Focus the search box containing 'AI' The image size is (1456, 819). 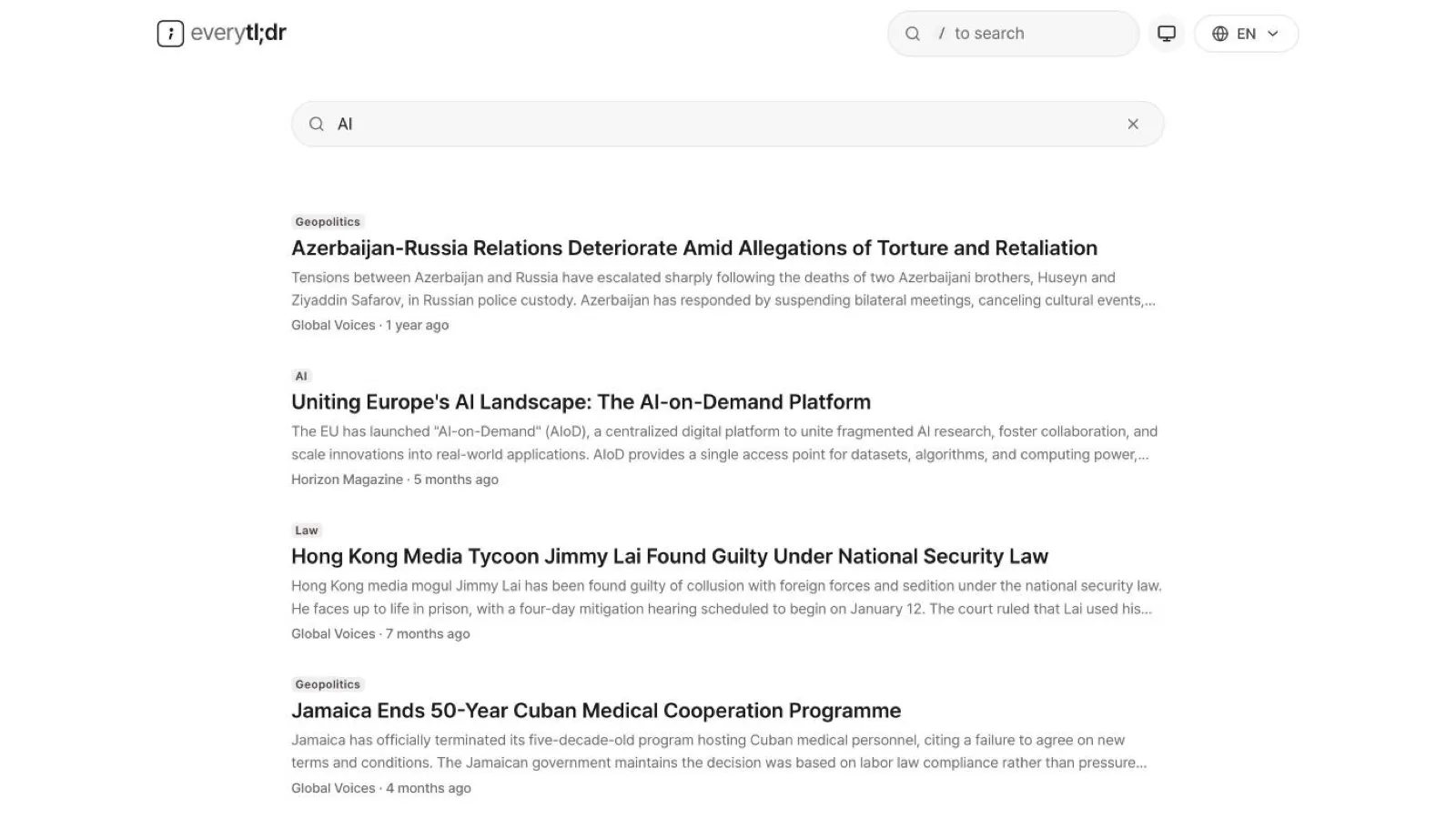[727, 124]
